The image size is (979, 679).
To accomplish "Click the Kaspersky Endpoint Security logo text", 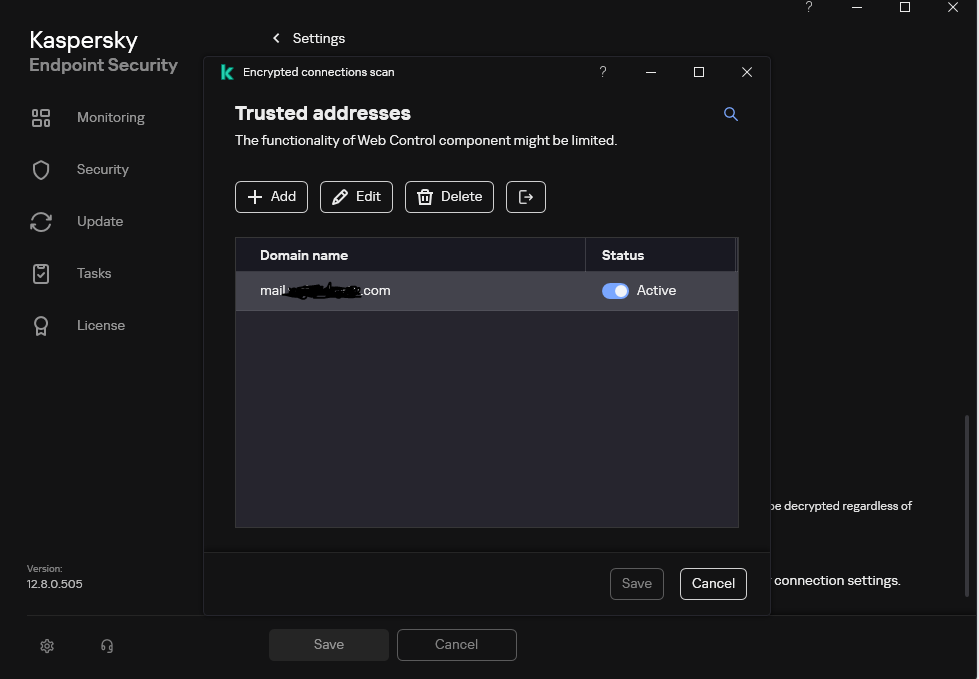I will [103, 52].
